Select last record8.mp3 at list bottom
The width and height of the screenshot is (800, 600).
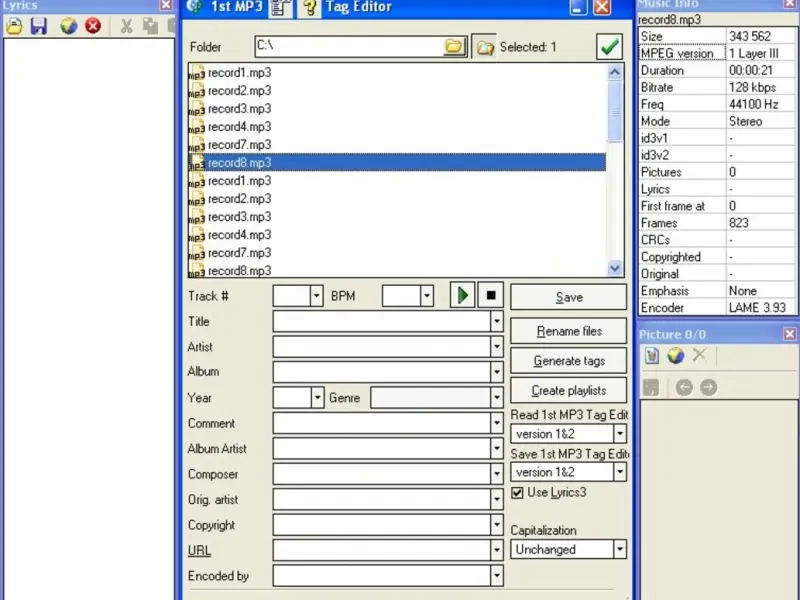397,270
